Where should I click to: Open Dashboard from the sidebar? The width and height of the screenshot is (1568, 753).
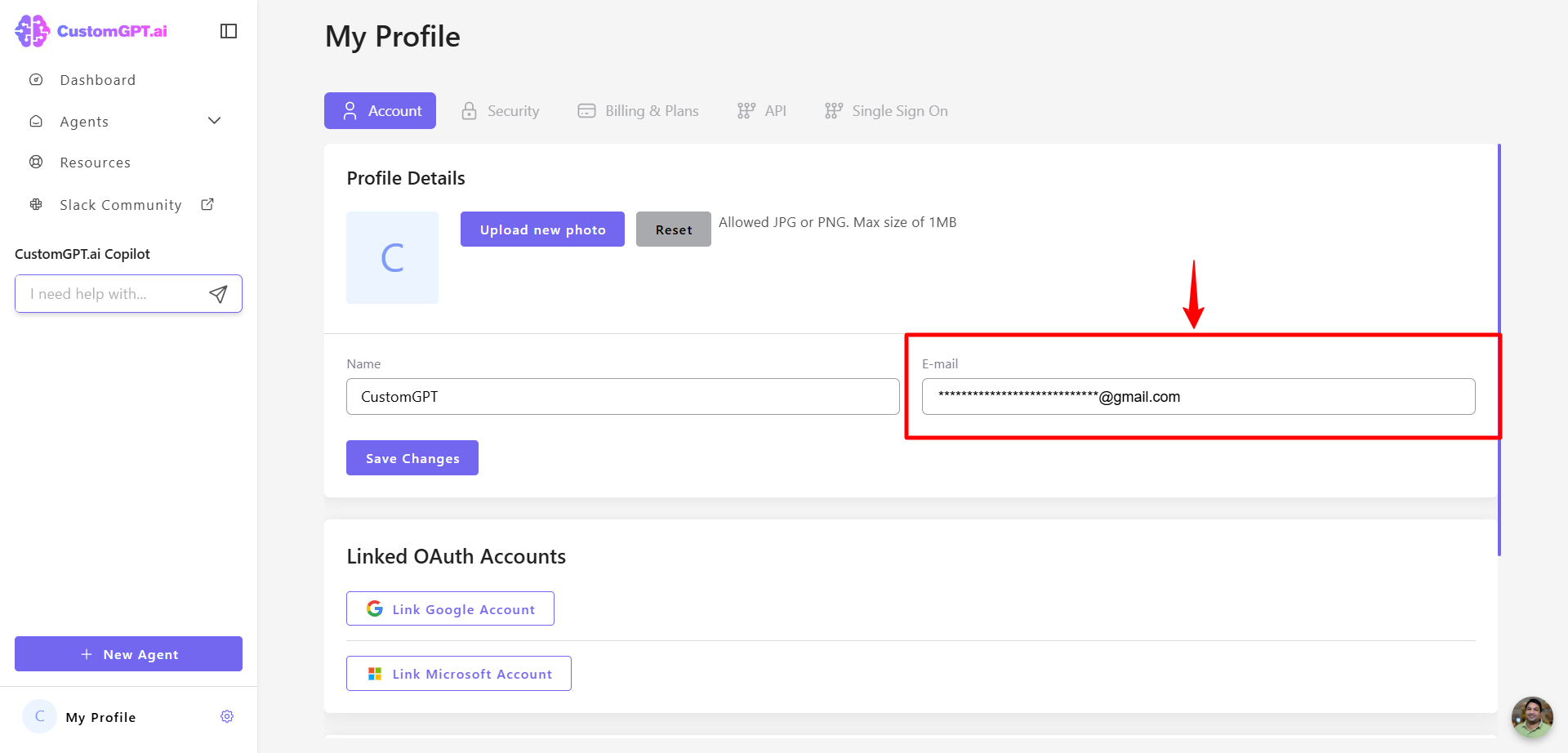pyautogui.click(x=97, y=80)
